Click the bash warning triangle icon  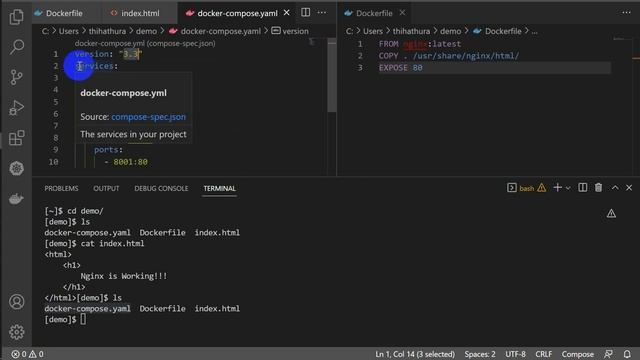point(542,188)
